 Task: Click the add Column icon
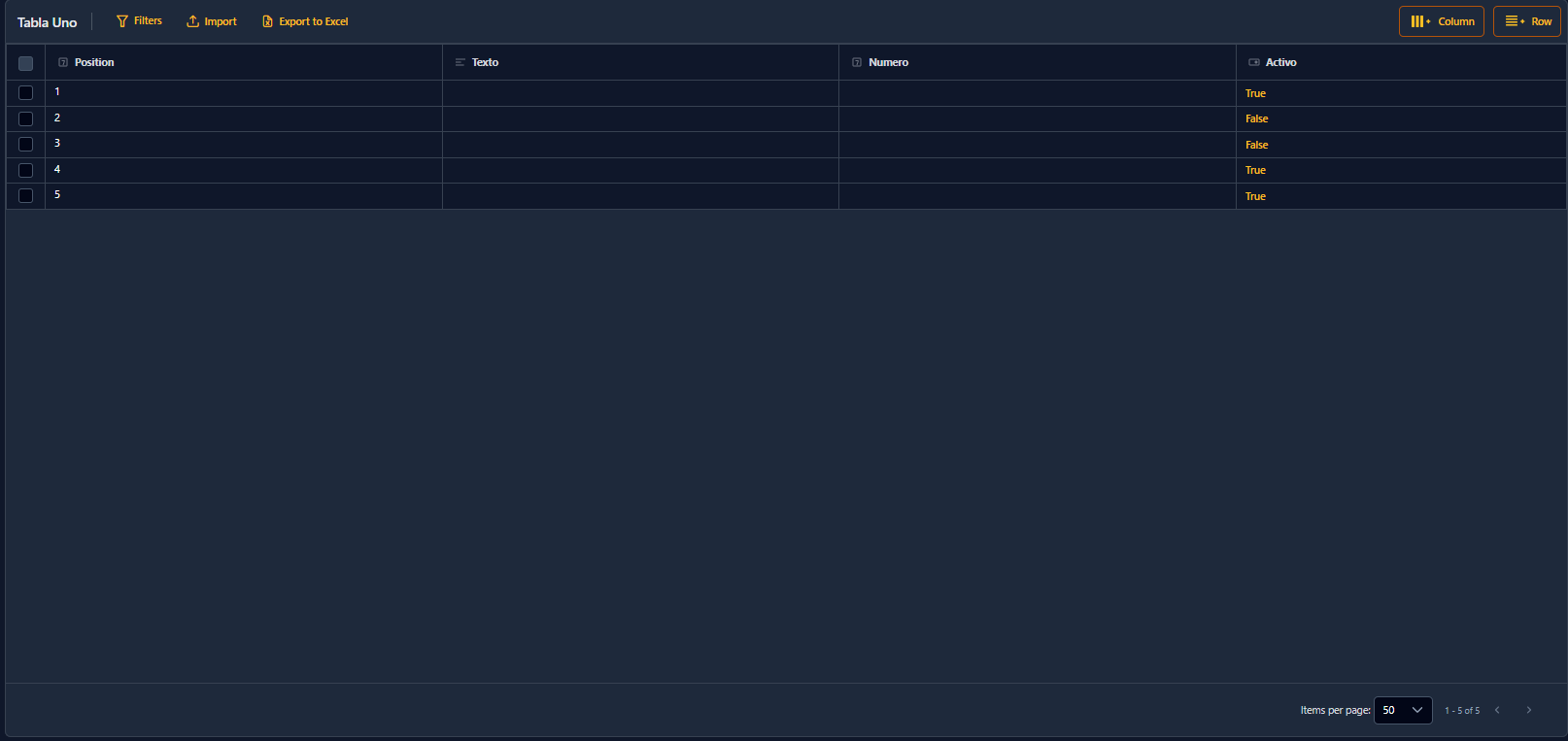[x=1420, y=21]
